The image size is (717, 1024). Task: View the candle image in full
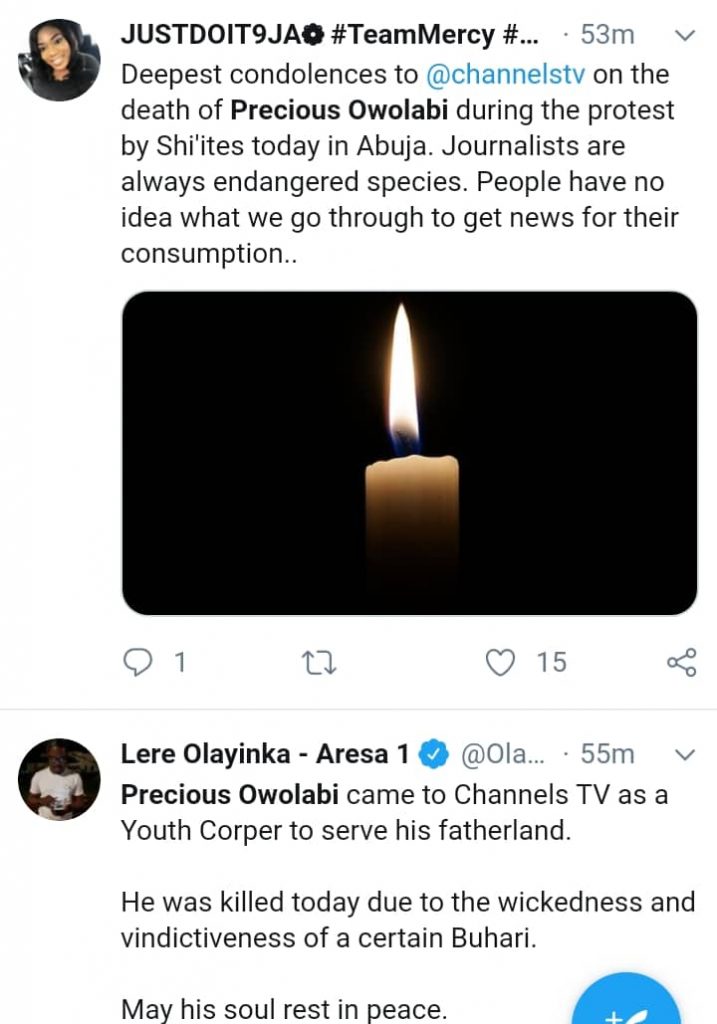(x=409, y=453)
